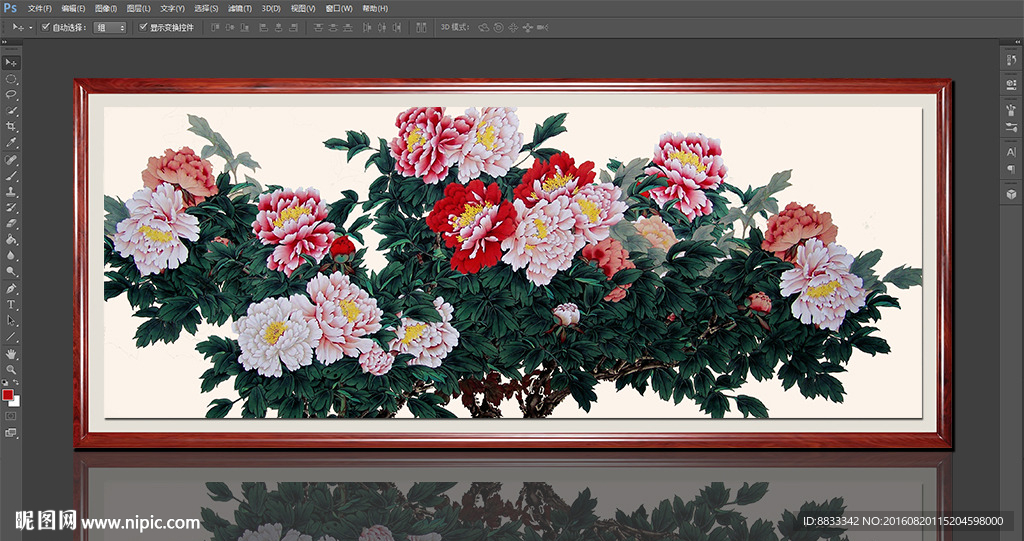Select the Elliptical Marquee tool
This screenshot has width=1024, height=541.
11,79
